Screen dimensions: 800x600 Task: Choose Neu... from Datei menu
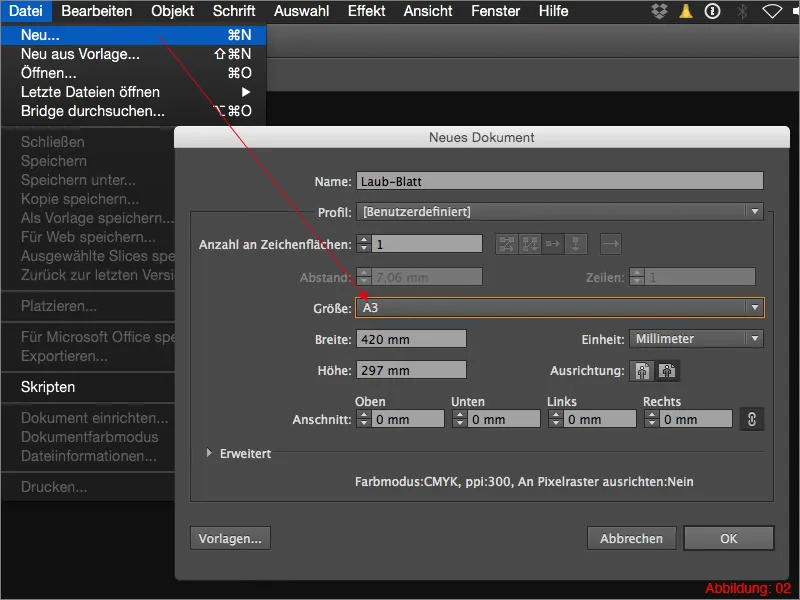[133, 35]
